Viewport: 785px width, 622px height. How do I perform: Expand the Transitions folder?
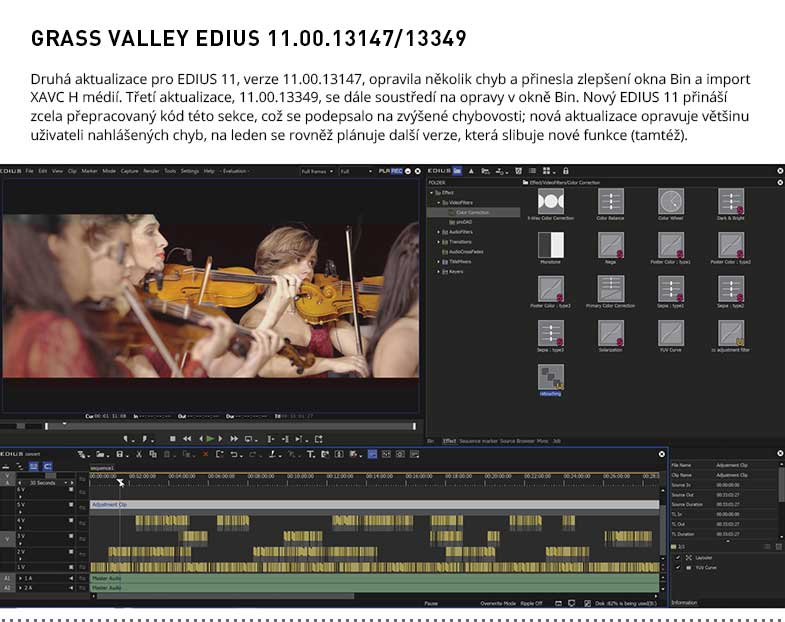tap(439, 242)
